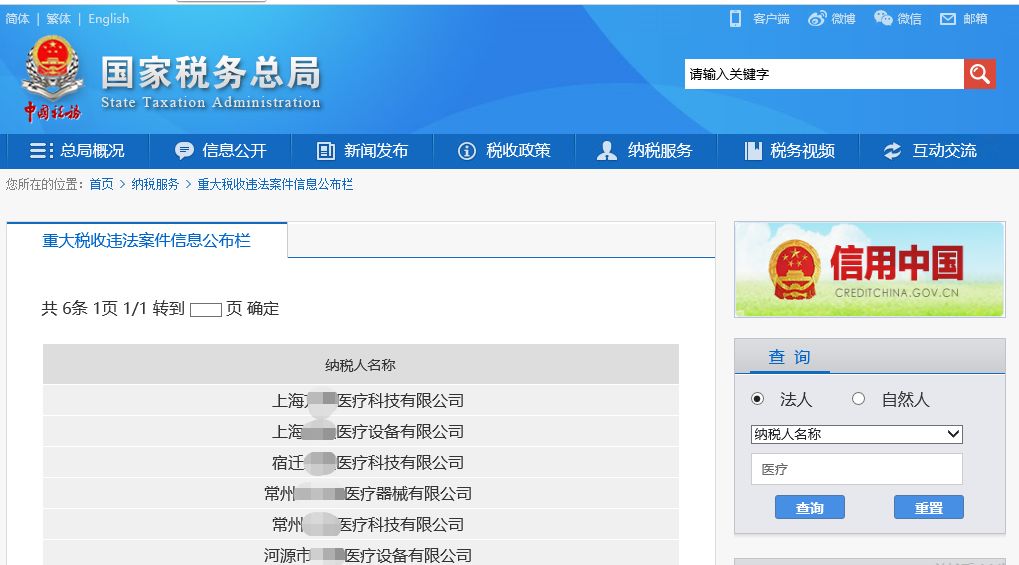This screenshot has width=1019, height=565.
Task: Click the national tax emblem logo
Action: click(53, 78)
